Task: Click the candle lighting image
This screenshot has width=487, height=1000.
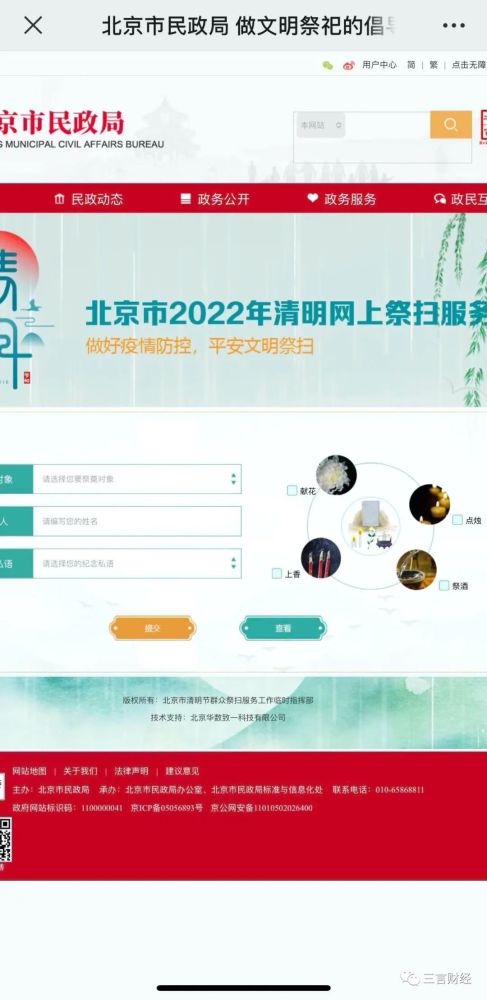Action: coord(430,504)
